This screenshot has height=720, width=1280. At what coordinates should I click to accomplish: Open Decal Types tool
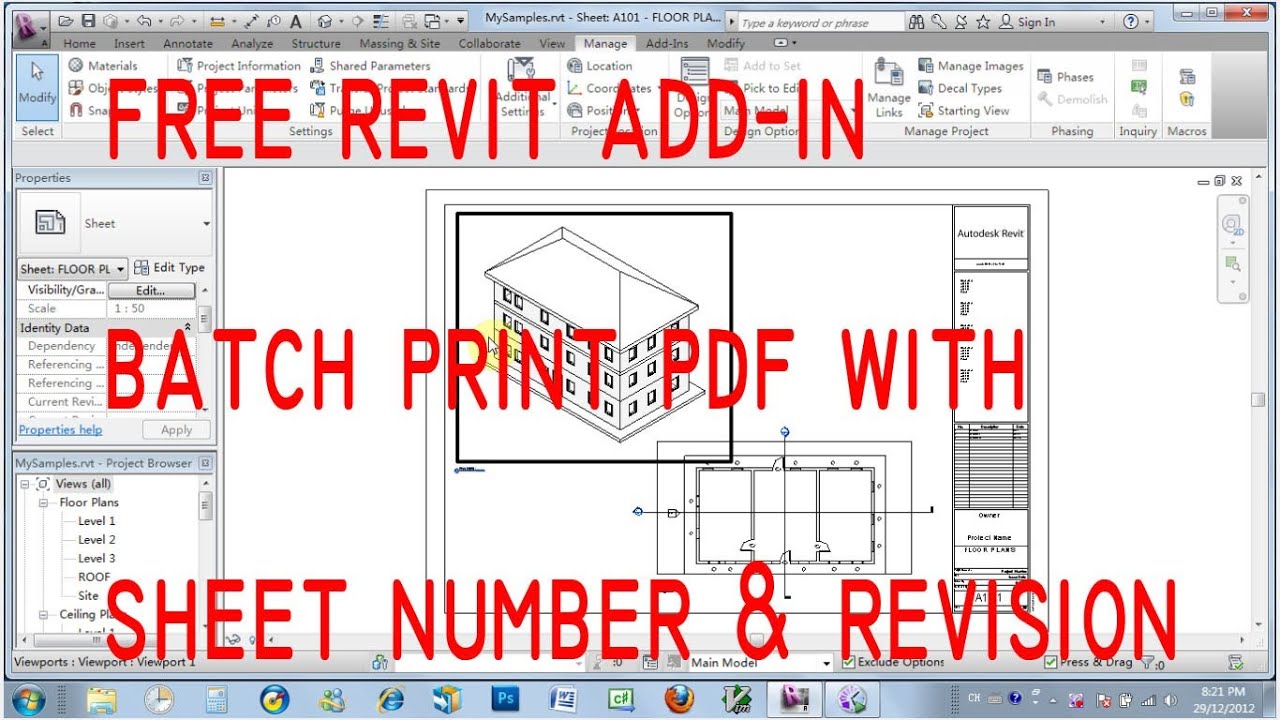960,88
